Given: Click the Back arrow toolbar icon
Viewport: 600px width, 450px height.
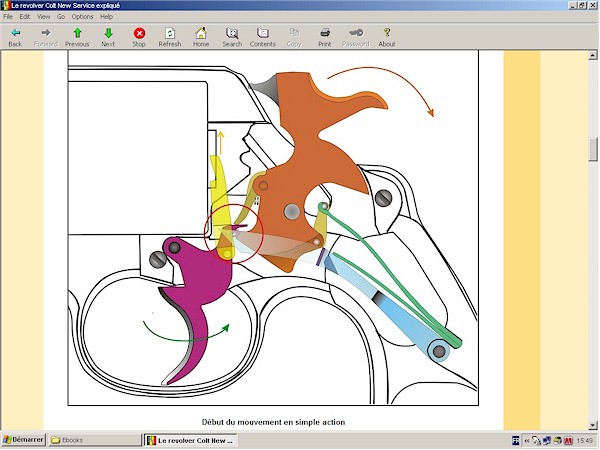Looking at the screenshot, I should tap(15, 37).
